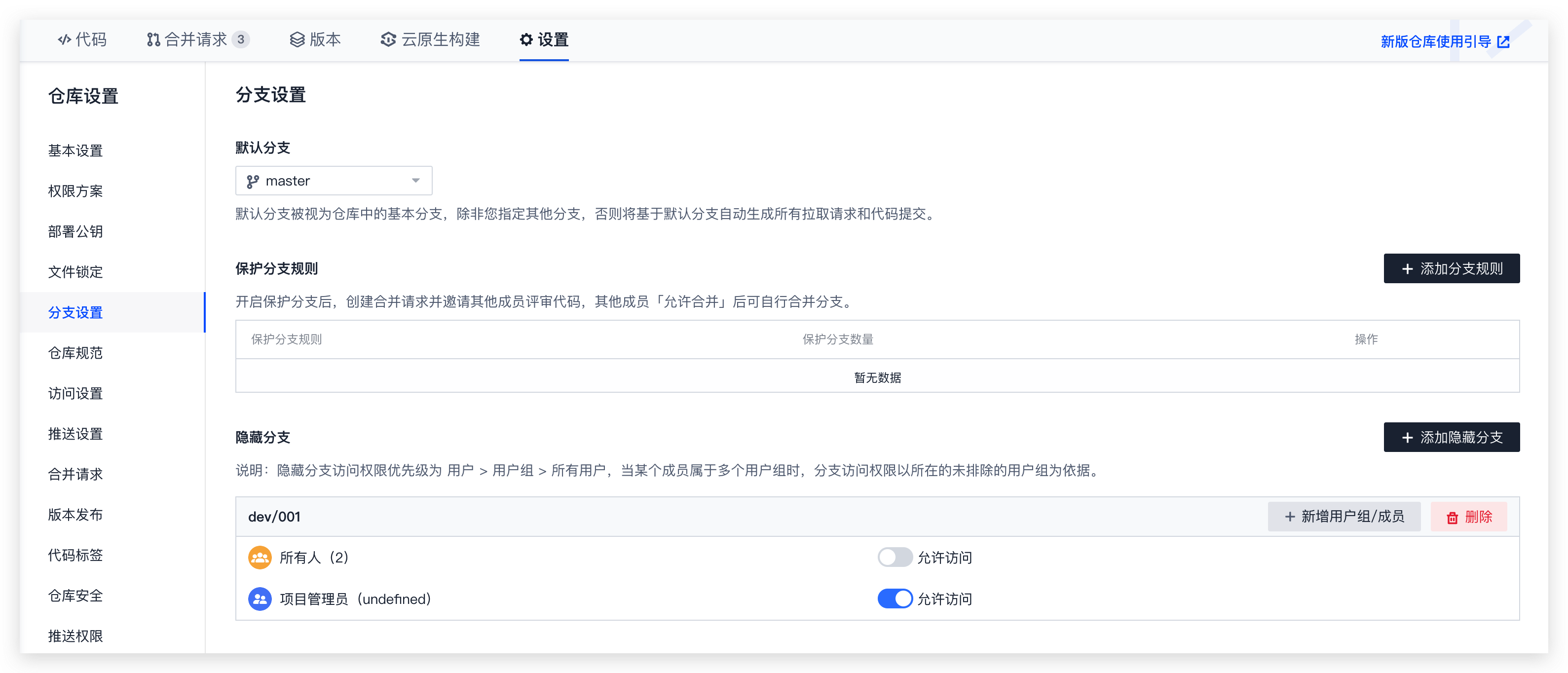Click the merge requests count badge 3
This screenshot has height=673, width=1568.
(x=241, y=40)
